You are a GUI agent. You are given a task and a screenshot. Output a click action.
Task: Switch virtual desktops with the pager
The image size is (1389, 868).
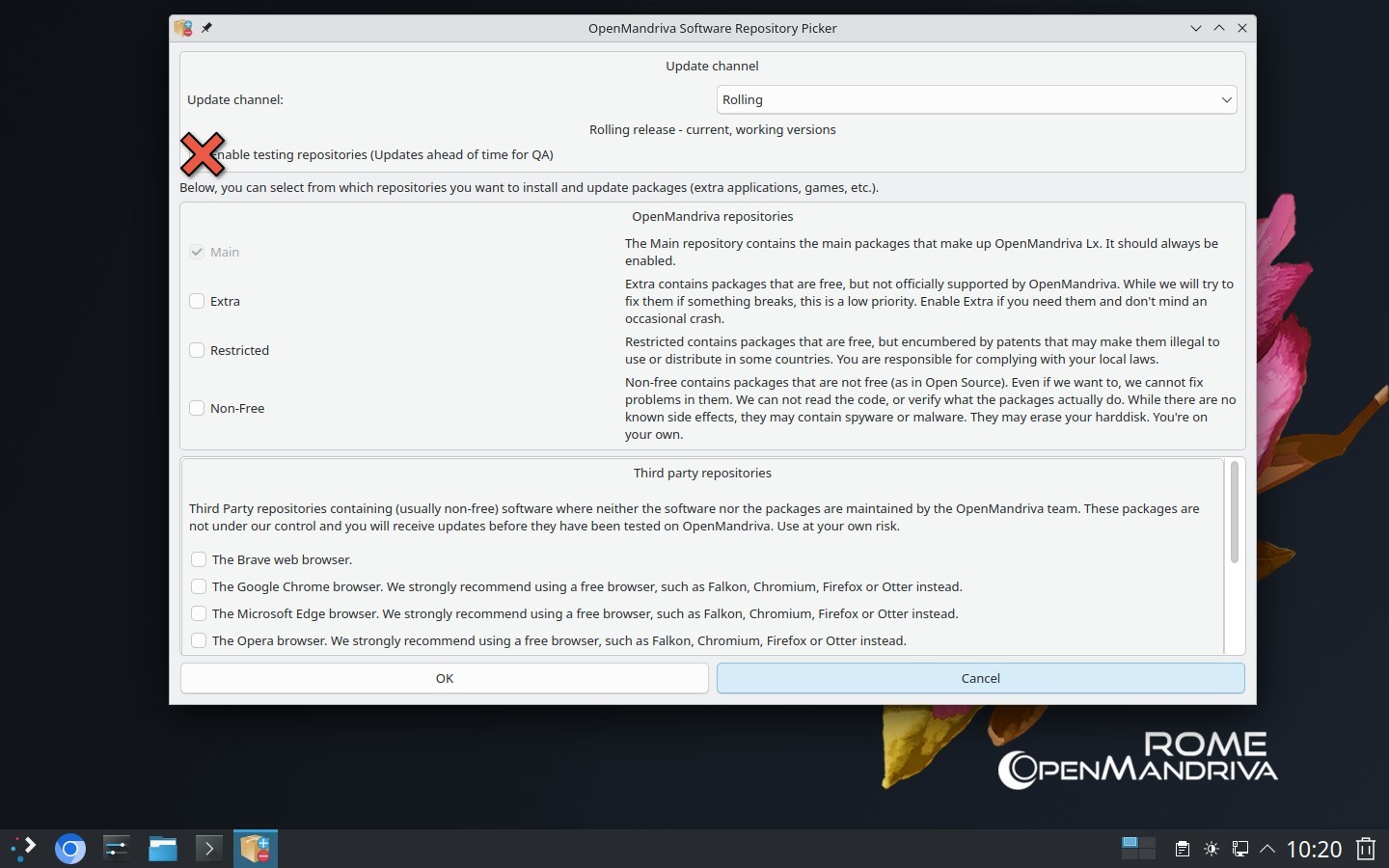(x=1138, y=848)
